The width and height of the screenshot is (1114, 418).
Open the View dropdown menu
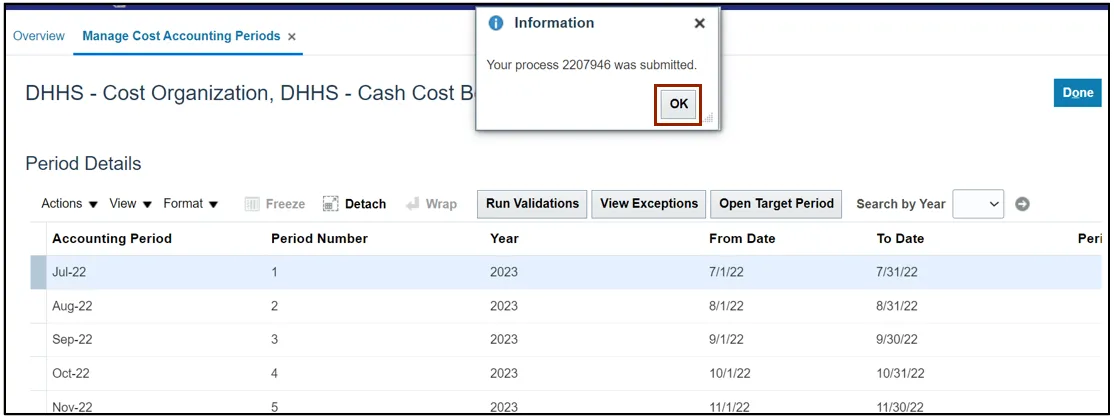pyautogui.click(x=131, y=204)
